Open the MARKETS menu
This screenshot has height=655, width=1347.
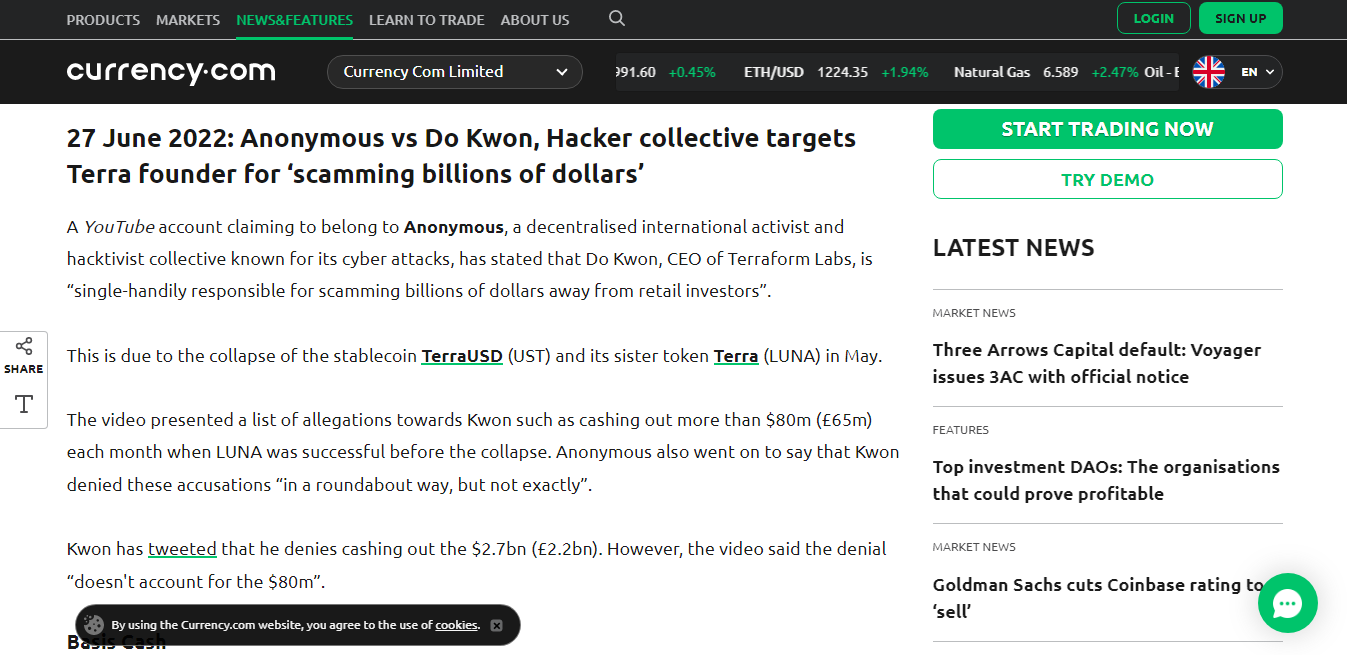pyautogui.click(x=188, y=19)
